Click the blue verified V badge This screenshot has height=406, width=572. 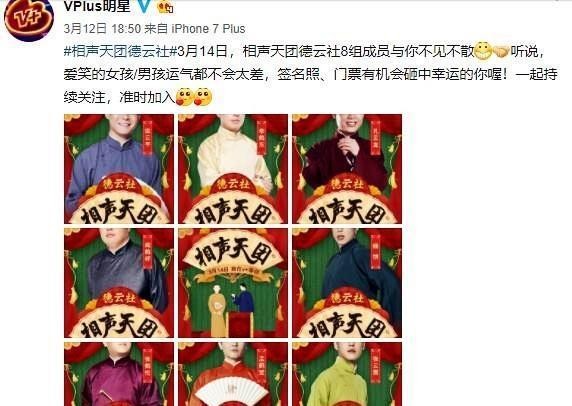pyautogui.click(x=146, y=5)
